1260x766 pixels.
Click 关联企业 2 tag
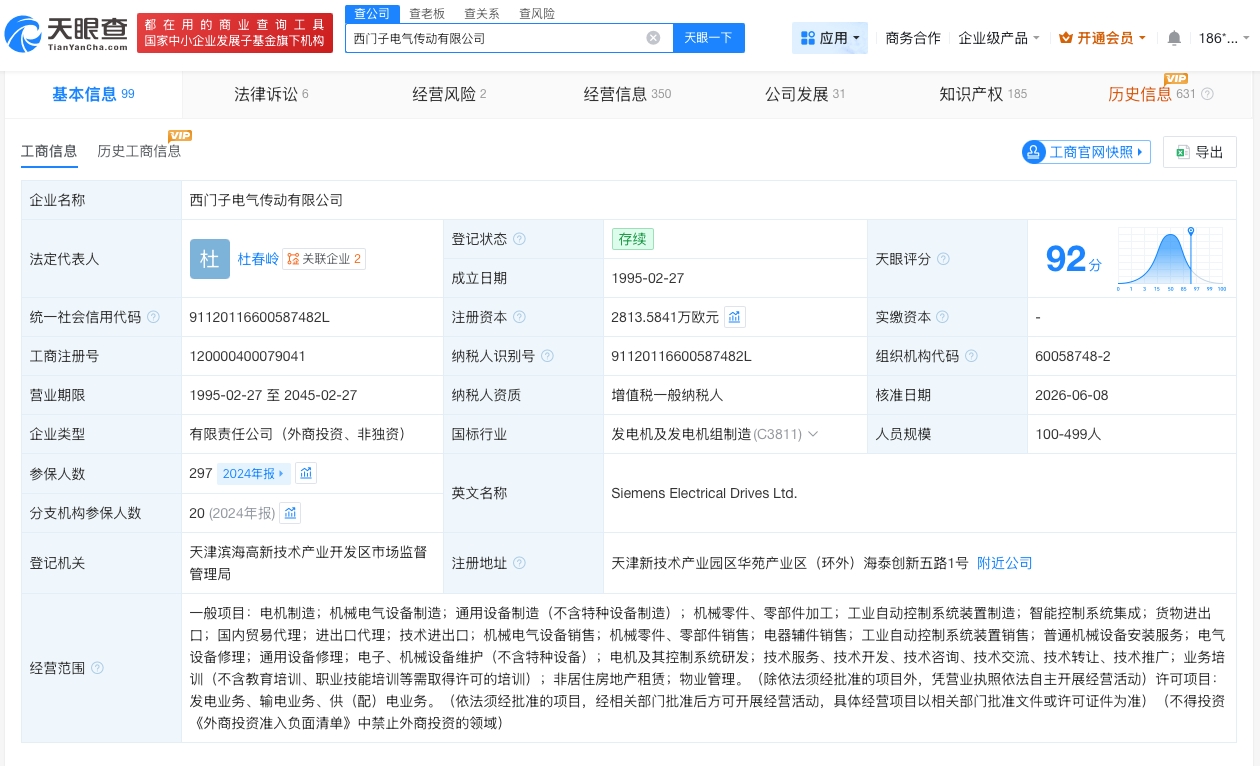[x=324, y=259]
